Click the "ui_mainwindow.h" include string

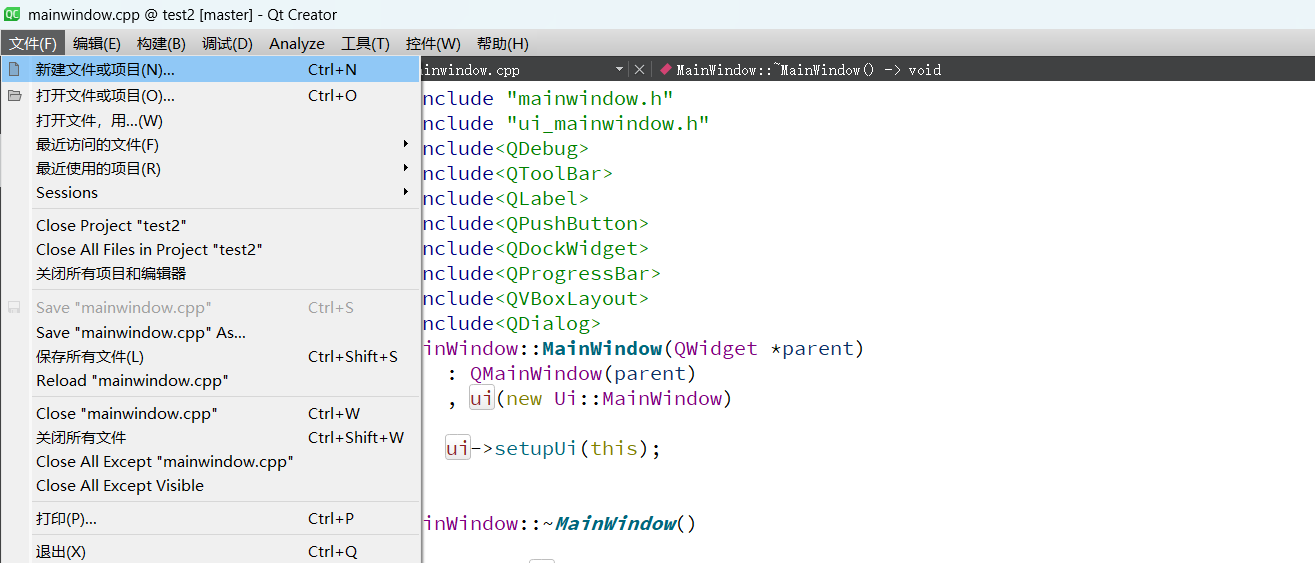click(x=608, y=123)
